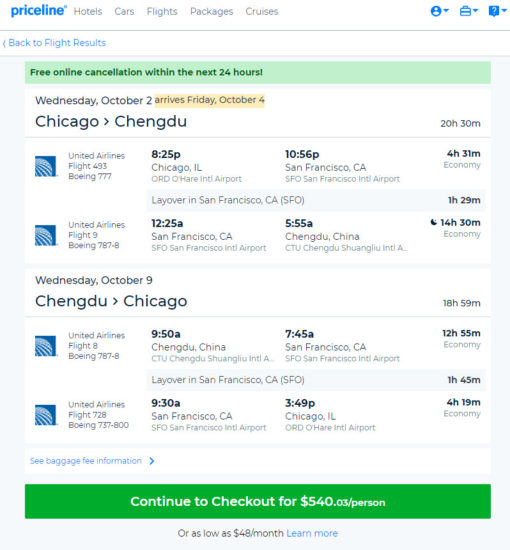
Task: Click United Airlines logo for Flight 728
Action: [x=46, y=415]
